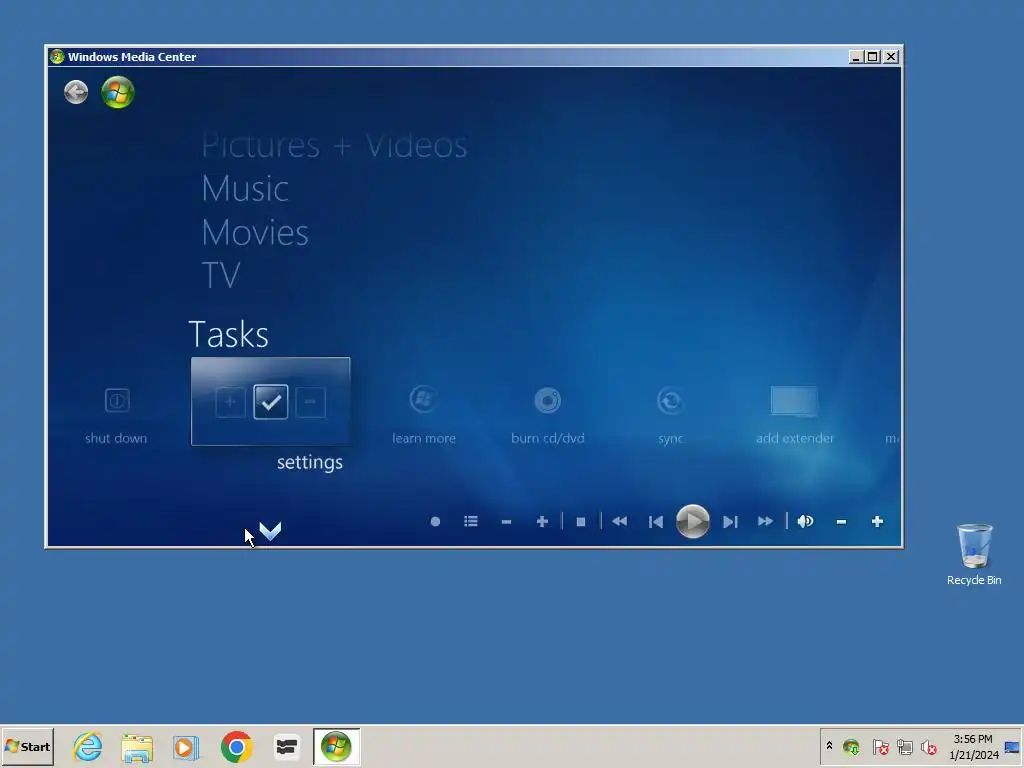Open the burn cd/dvd task

pos(548,415)
